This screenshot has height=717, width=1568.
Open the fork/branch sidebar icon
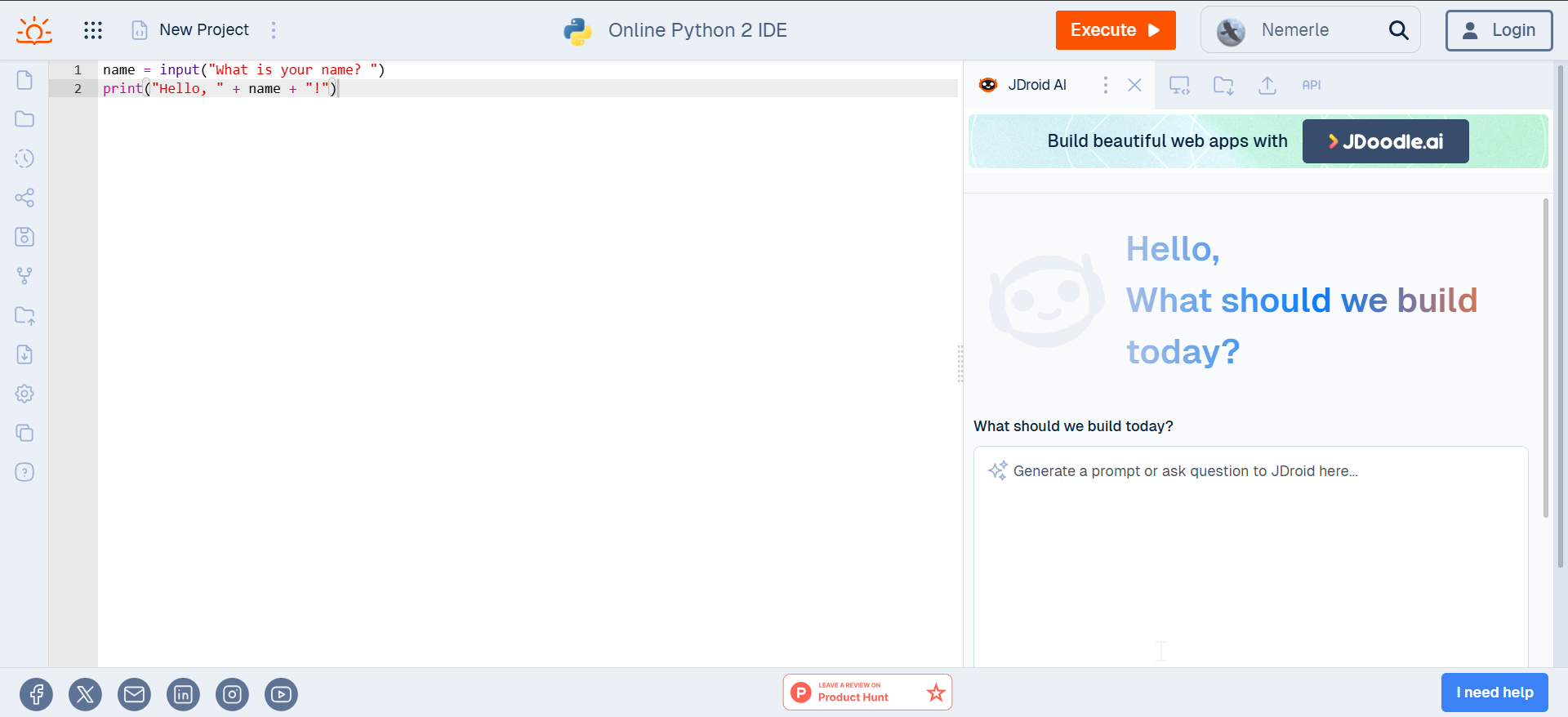(24, 276)
